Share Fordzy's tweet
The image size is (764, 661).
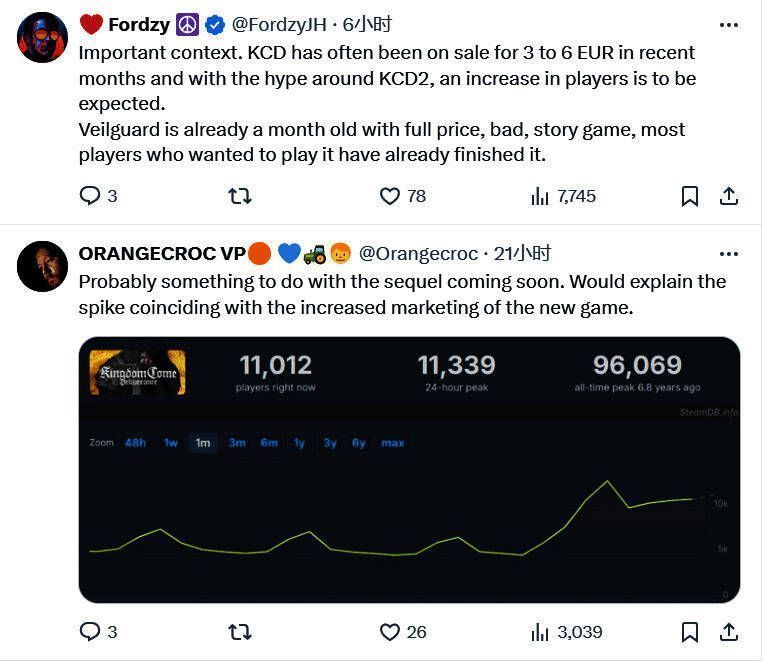point(729,196)
